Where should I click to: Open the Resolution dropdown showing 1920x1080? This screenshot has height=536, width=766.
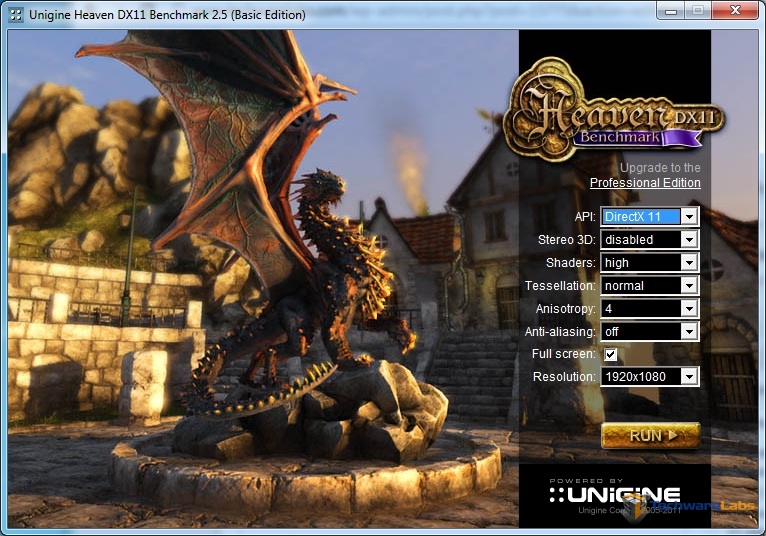(650, 377)
